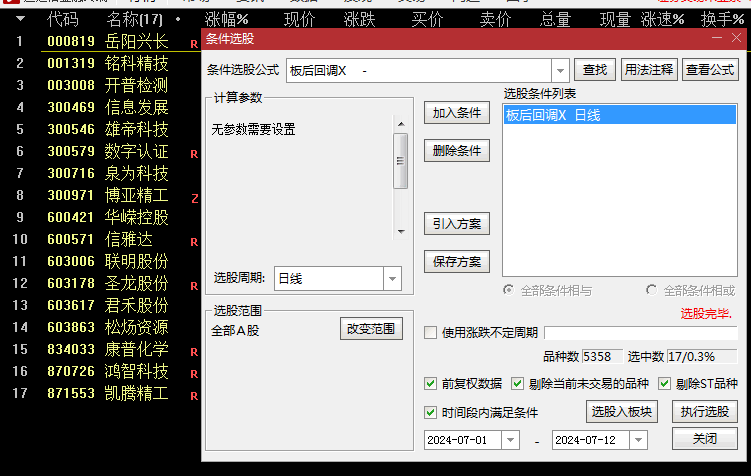Select stock row 003008 开普检测
Screen dimensions: 751x476
(106, 85)
